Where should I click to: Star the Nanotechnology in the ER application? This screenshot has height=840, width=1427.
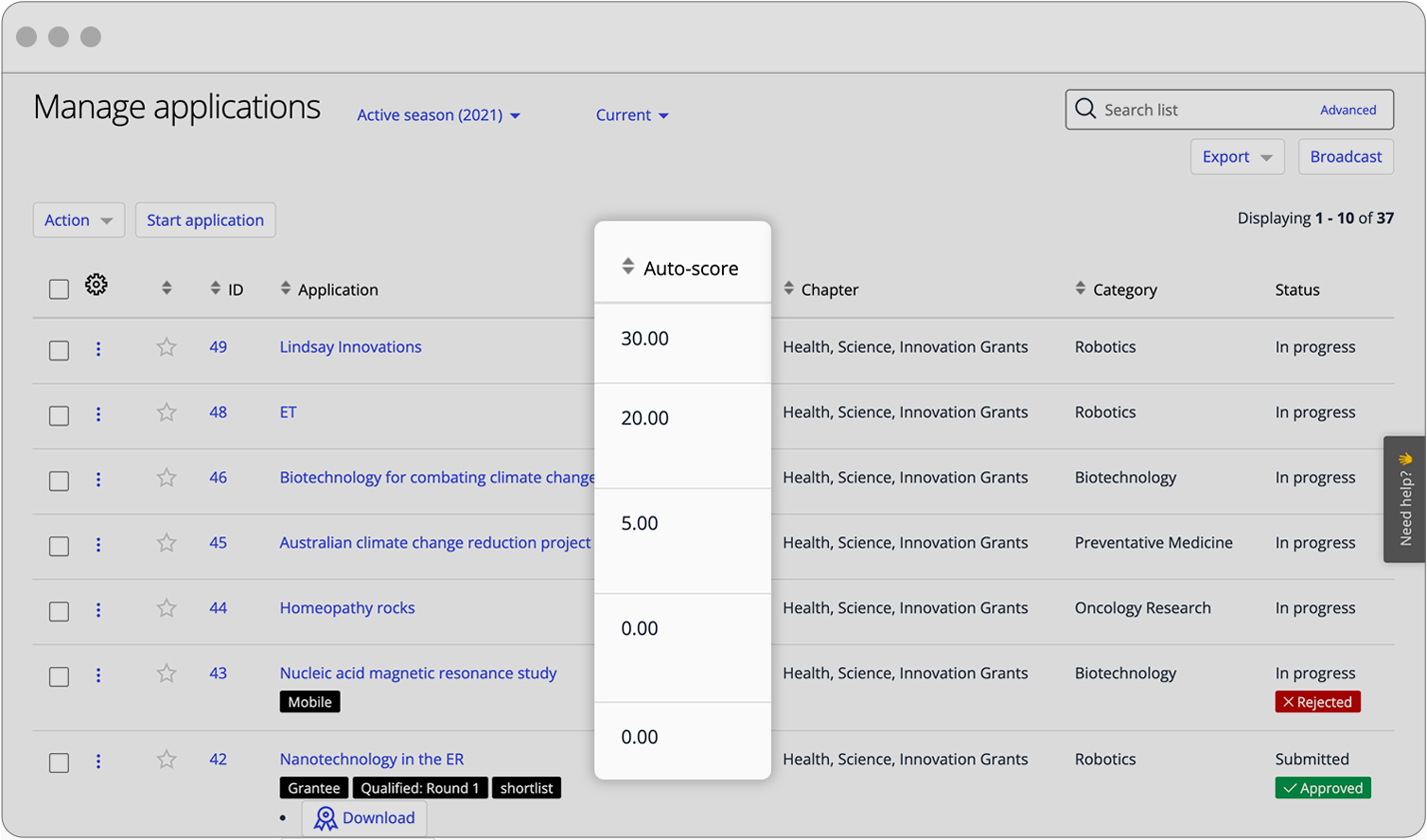pos(166,760)
